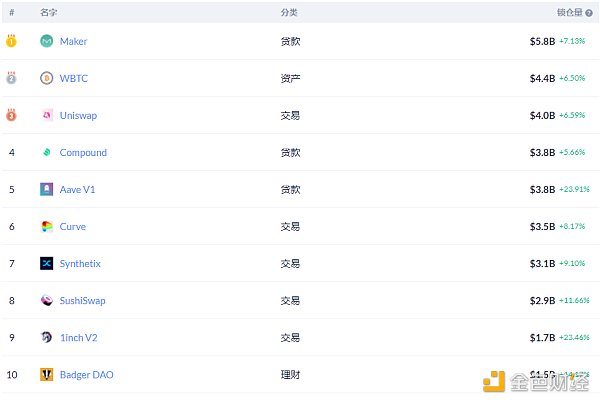Click the WBTC coin icon
Image resolution: width=600 pixels, height=403 pixels.
pos(47,78)
